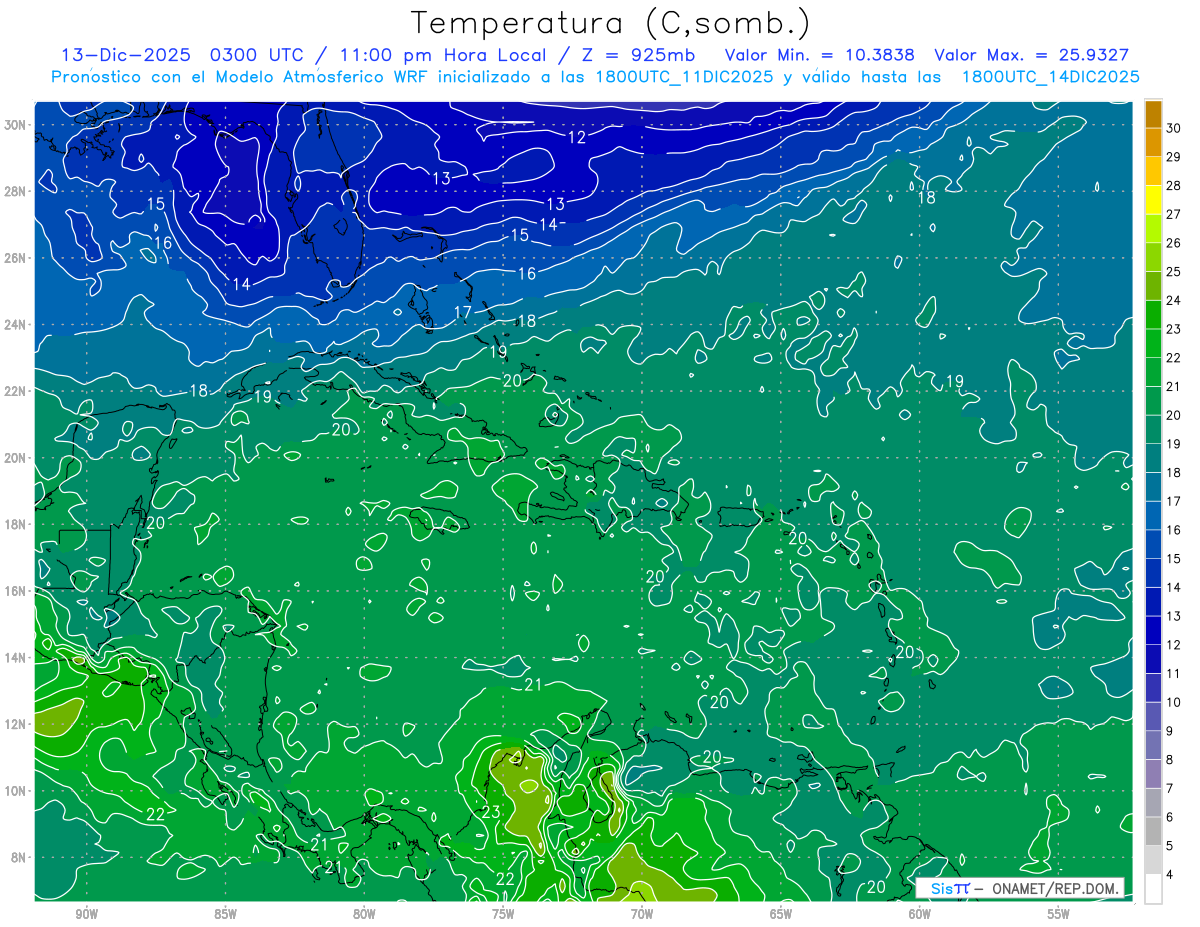Click the '23' isotherm contour label on map
The height and width of the screenshot is (927, 1200).
tap(490, 812)
